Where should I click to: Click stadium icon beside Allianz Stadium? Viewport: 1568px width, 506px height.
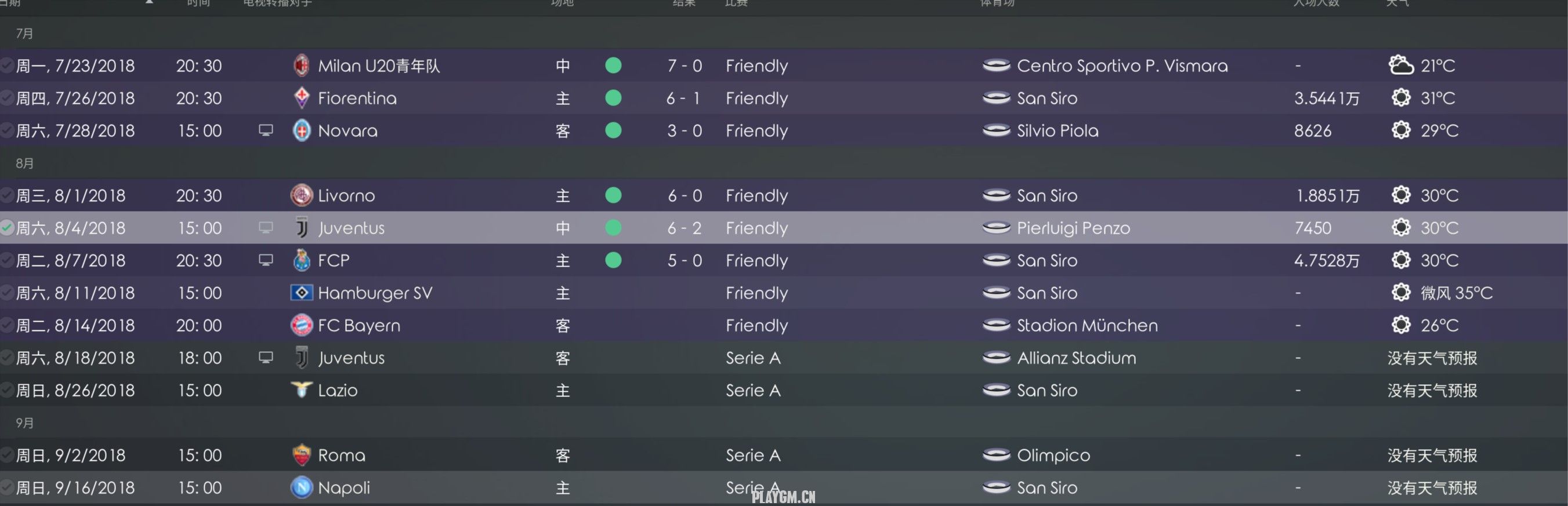point(997,358)
